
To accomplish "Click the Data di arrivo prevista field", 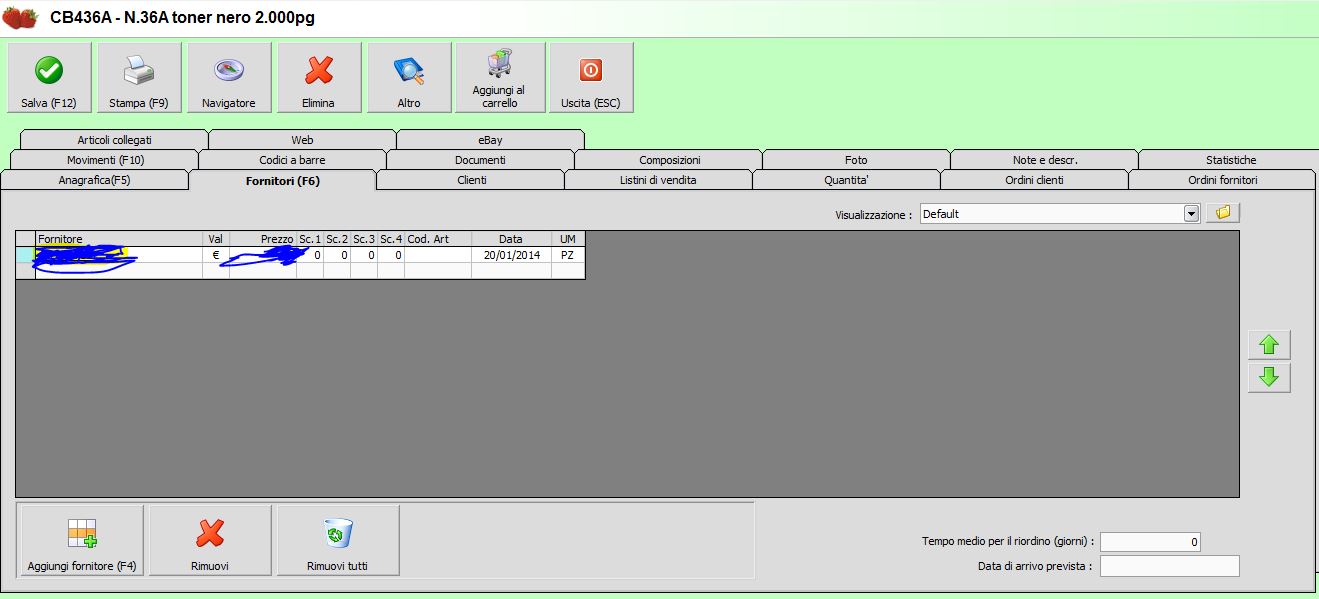I will pos(1169,566).
